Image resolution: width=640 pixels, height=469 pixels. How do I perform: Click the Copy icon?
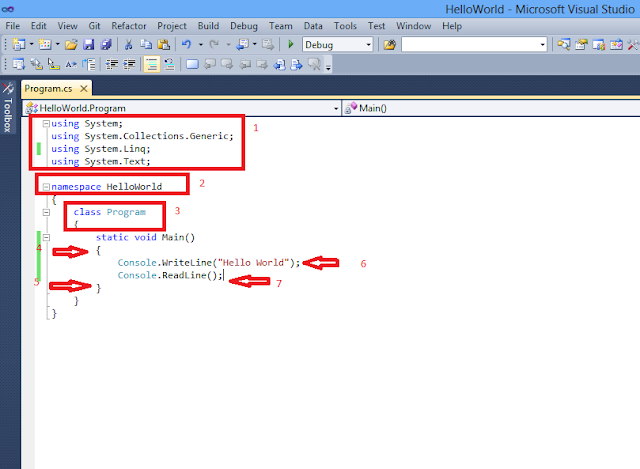coord(146,44)
